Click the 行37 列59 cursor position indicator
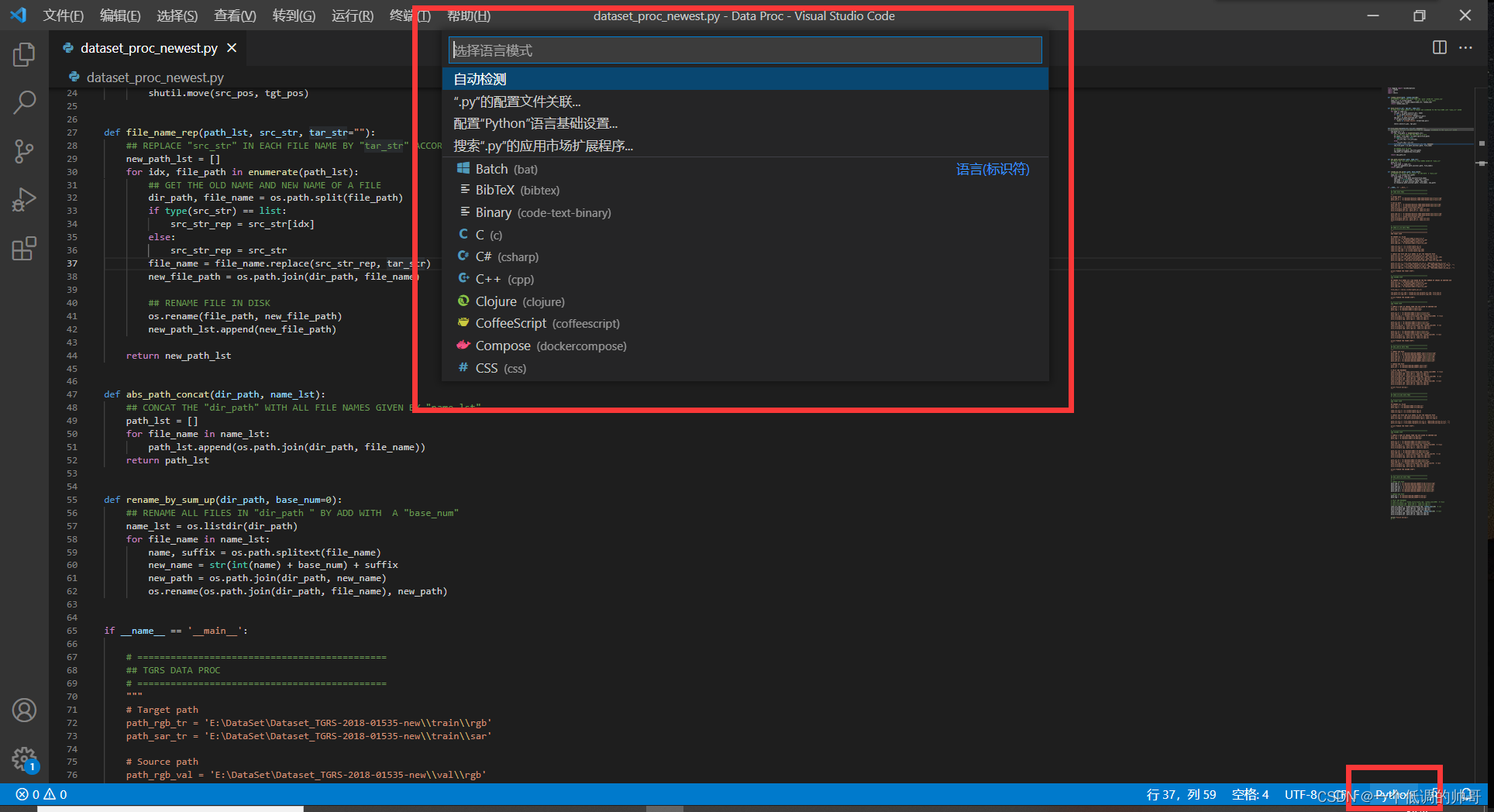The width and height of the screenshot is (1494, 812). pos(1181,794)
